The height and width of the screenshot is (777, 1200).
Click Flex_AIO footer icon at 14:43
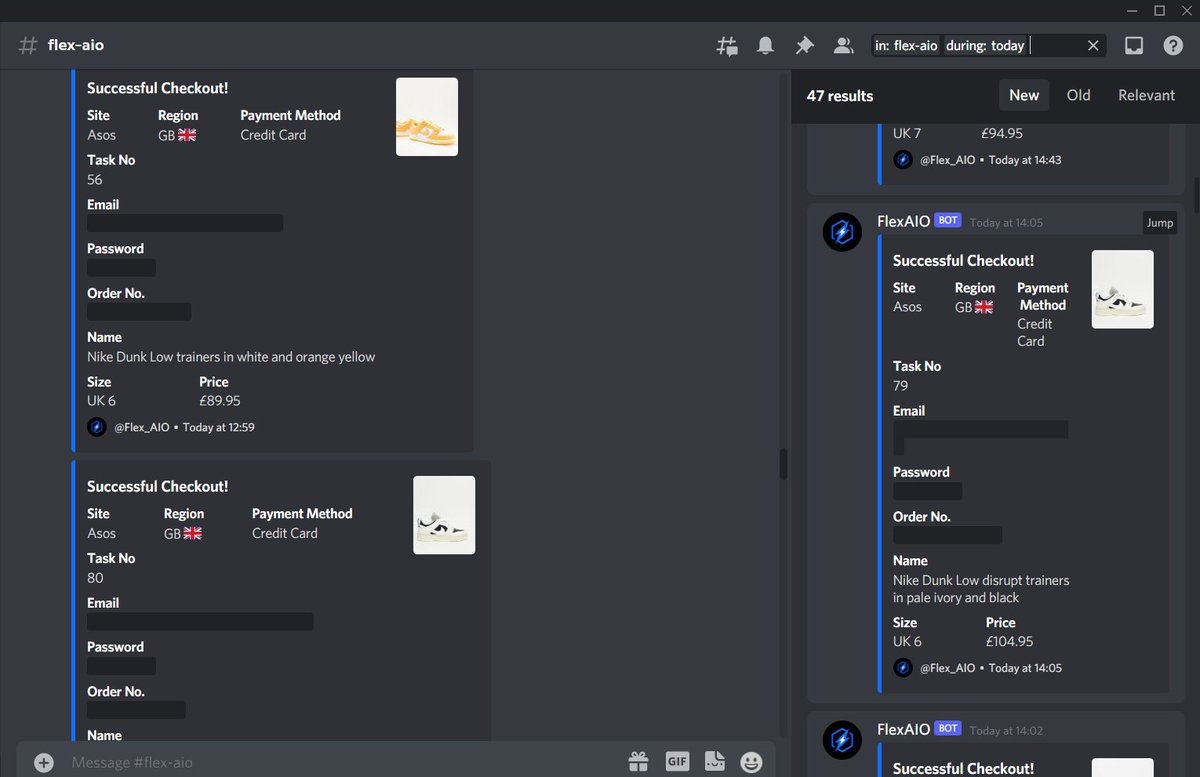click(903, 159)
